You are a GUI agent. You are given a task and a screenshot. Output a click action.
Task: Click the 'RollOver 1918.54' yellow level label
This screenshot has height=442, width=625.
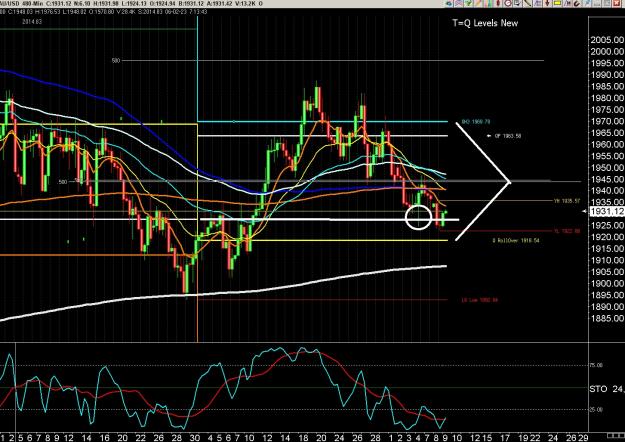(517, 241)
